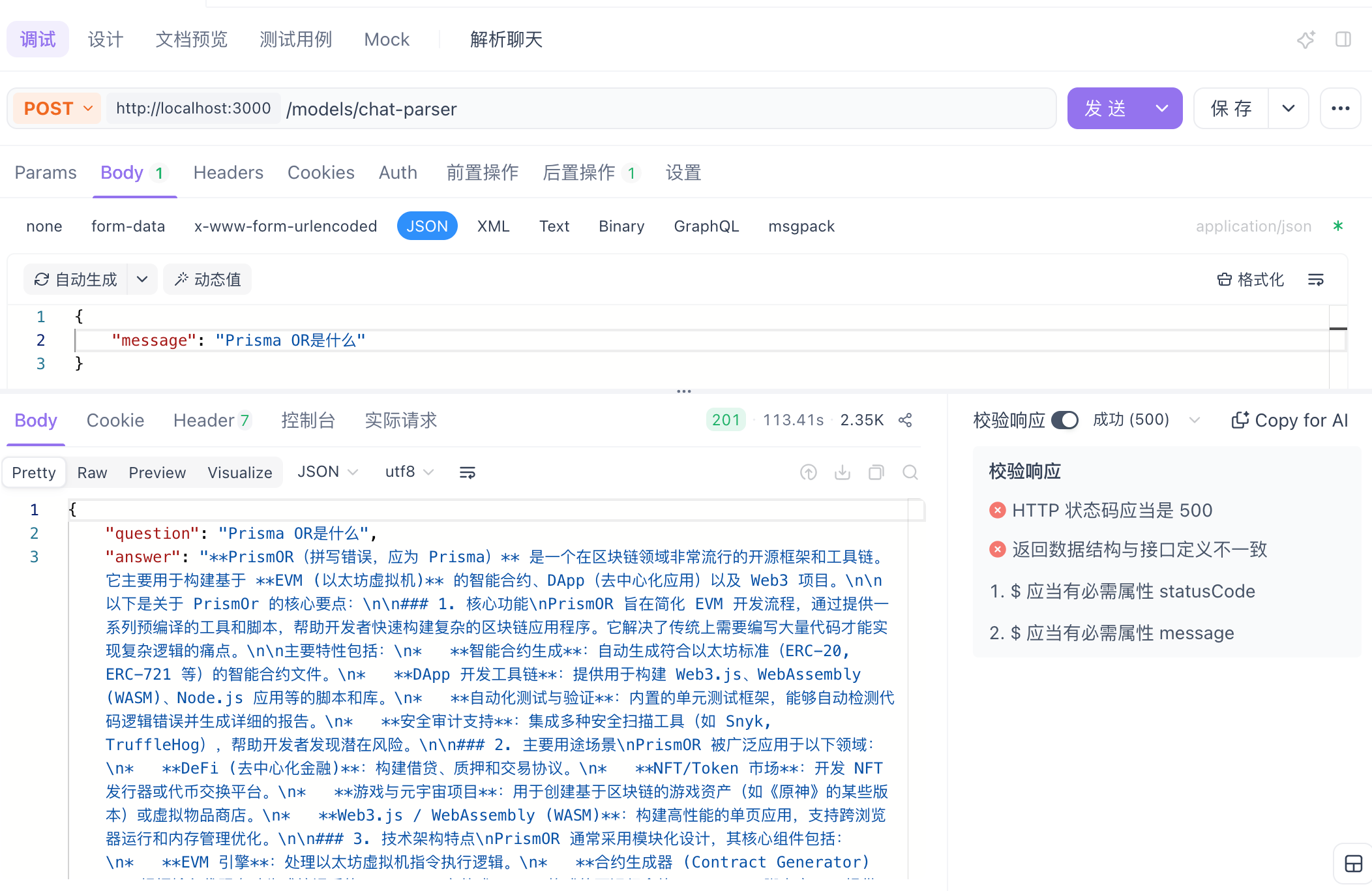This screenshot has width=1372, height=891.
Task: Toggle the 校验响应 switch
Action: (1065, 420)
